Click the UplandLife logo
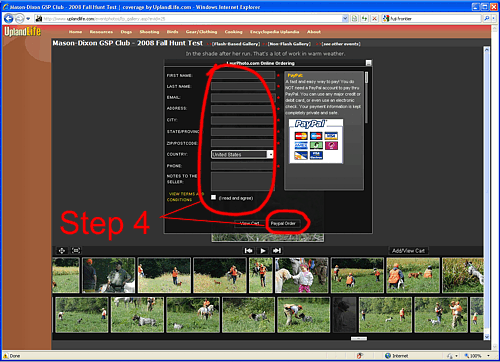 click(23, 32)
